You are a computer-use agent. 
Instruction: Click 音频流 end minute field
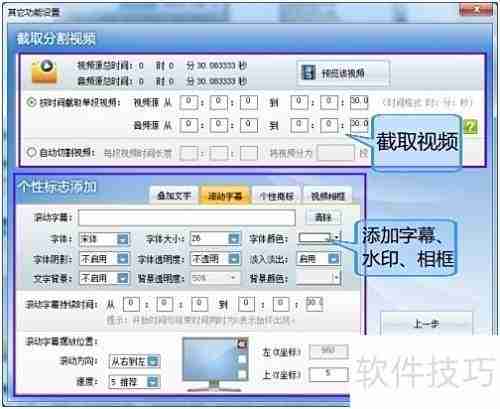[329, 126]
